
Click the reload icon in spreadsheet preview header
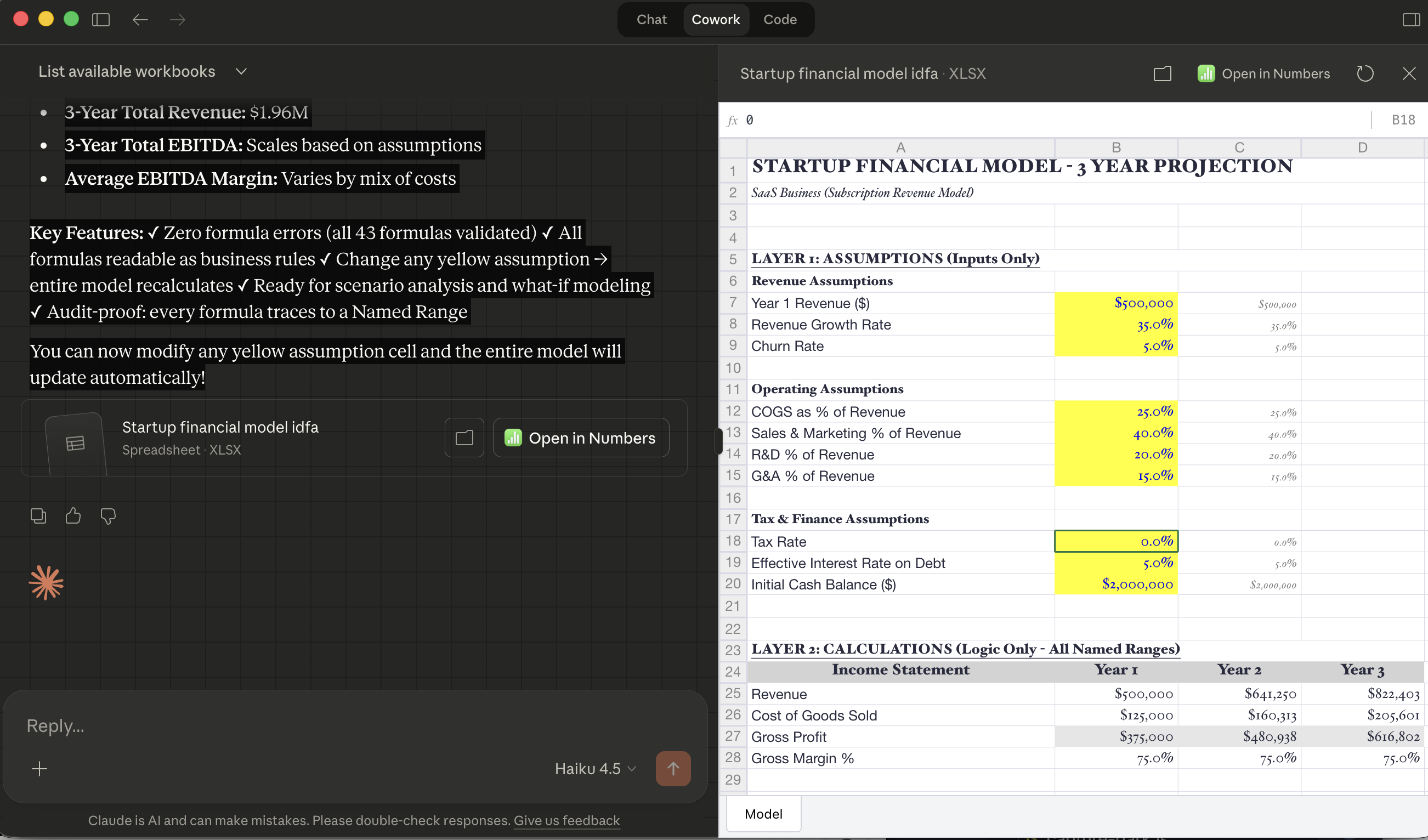1365,73
